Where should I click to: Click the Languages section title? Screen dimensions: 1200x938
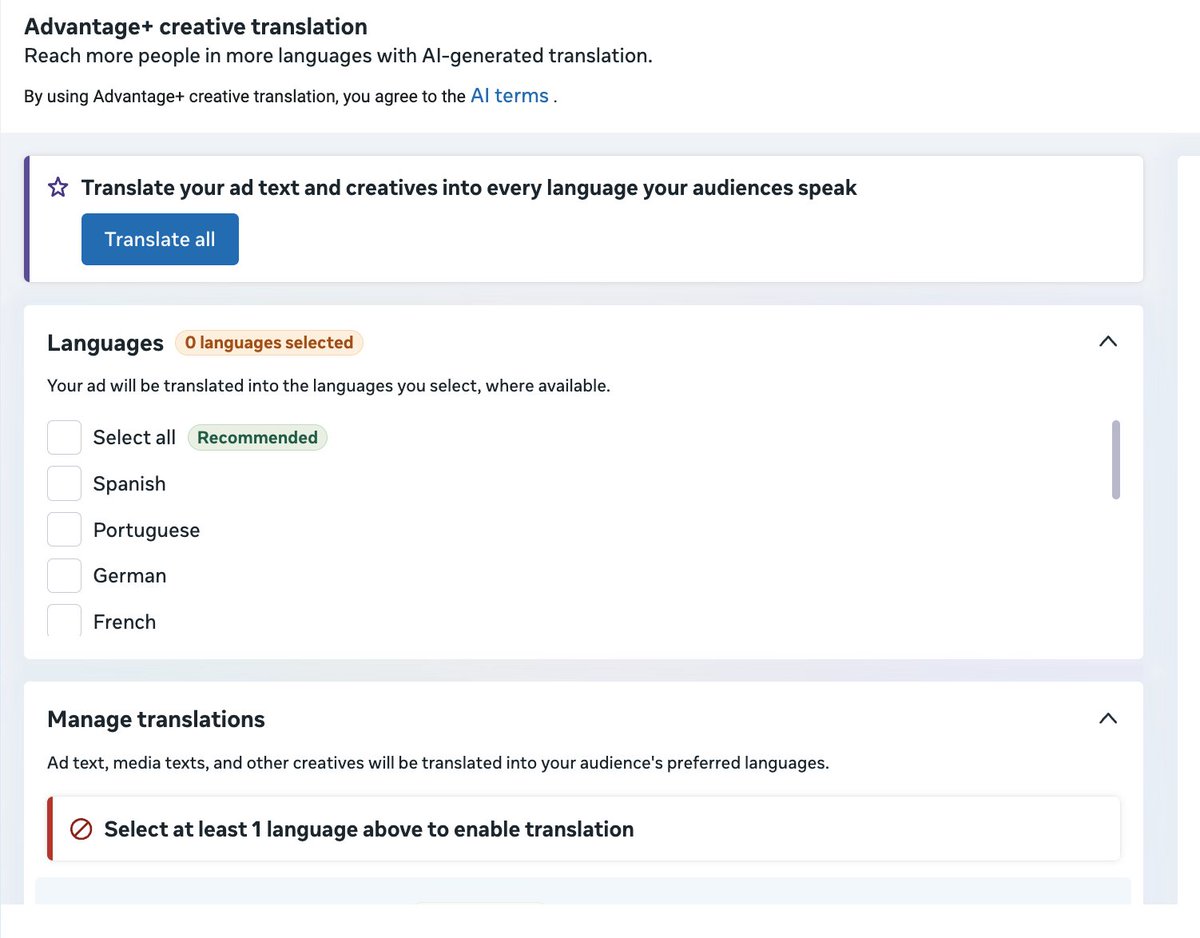105,343
